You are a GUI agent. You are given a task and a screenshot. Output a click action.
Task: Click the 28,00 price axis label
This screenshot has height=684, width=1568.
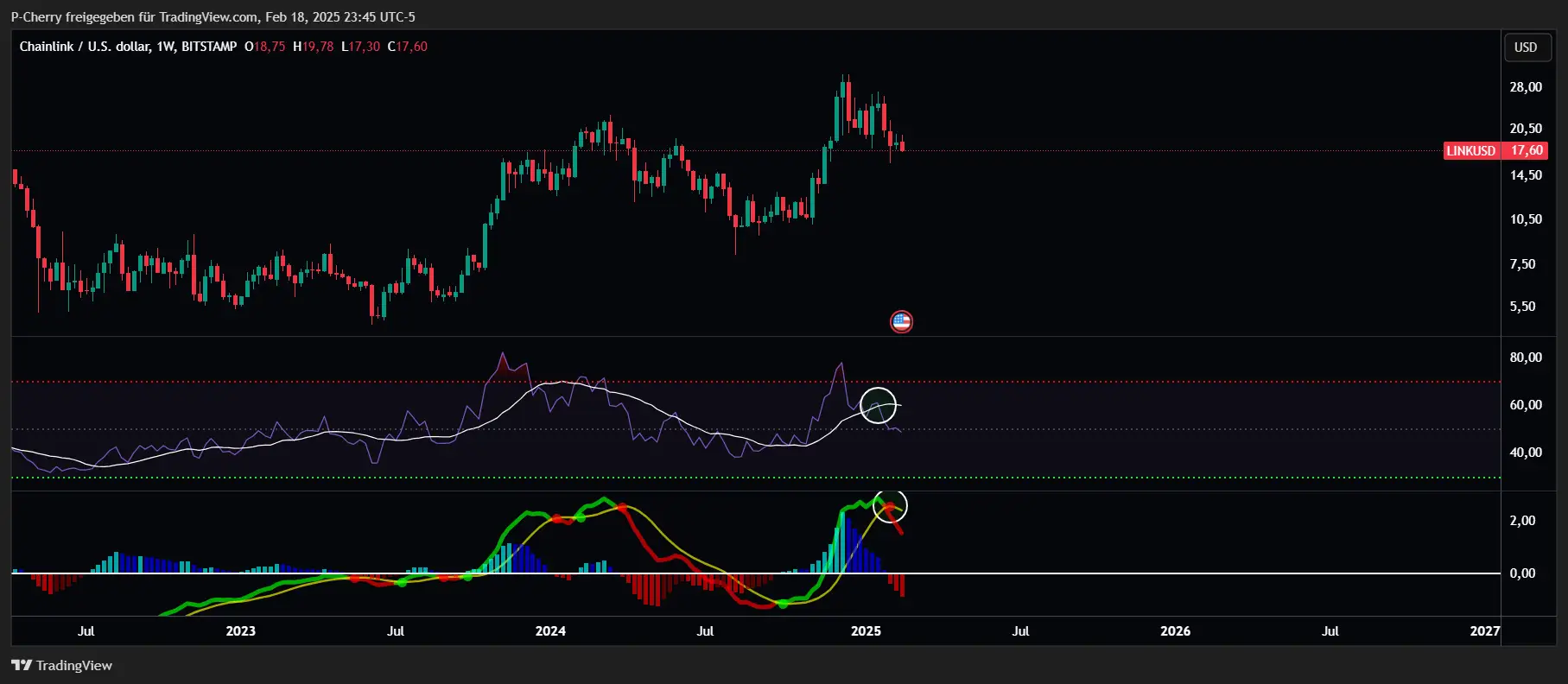tap(1526, 87)
